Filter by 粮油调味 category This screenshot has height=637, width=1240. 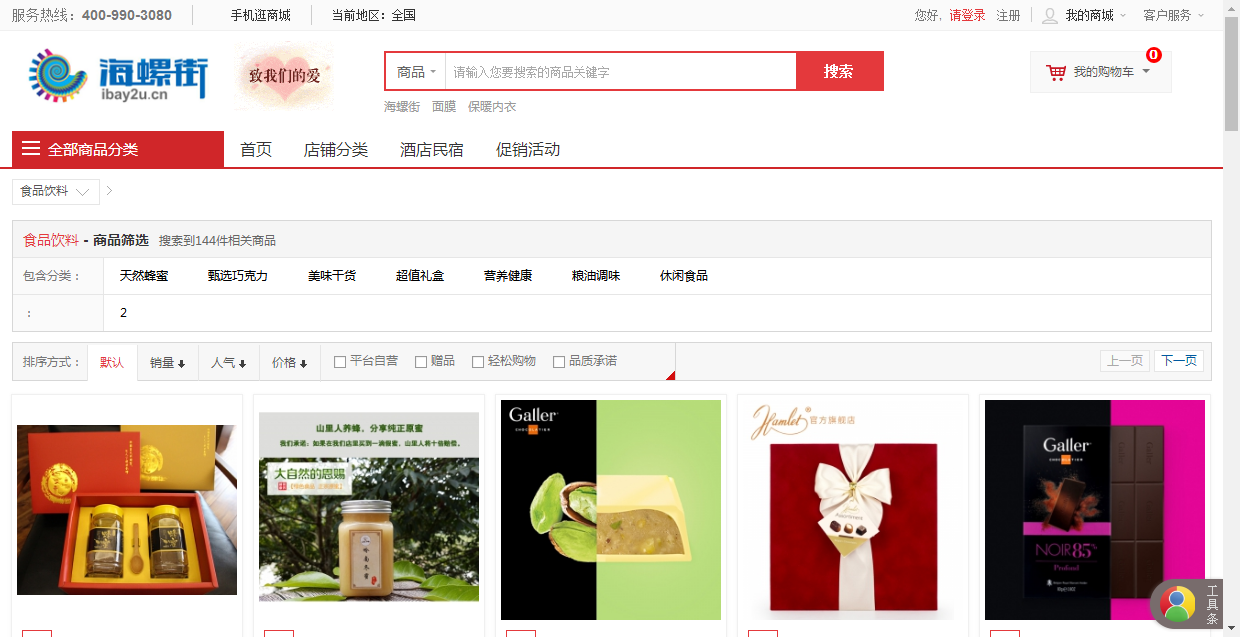pyautogui.click(x=596, y=275)
